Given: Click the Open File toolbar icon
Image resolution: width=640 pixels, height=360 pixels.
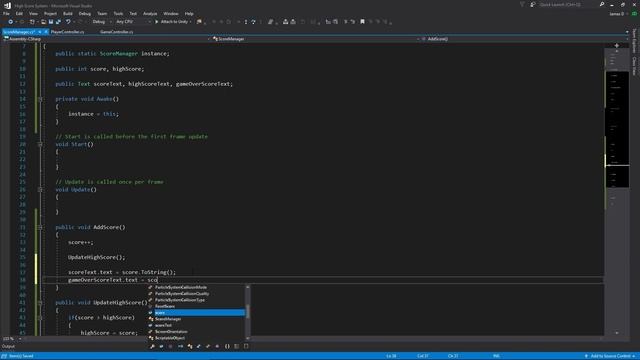Looking at the screenshot, I should tap(43, 22).
